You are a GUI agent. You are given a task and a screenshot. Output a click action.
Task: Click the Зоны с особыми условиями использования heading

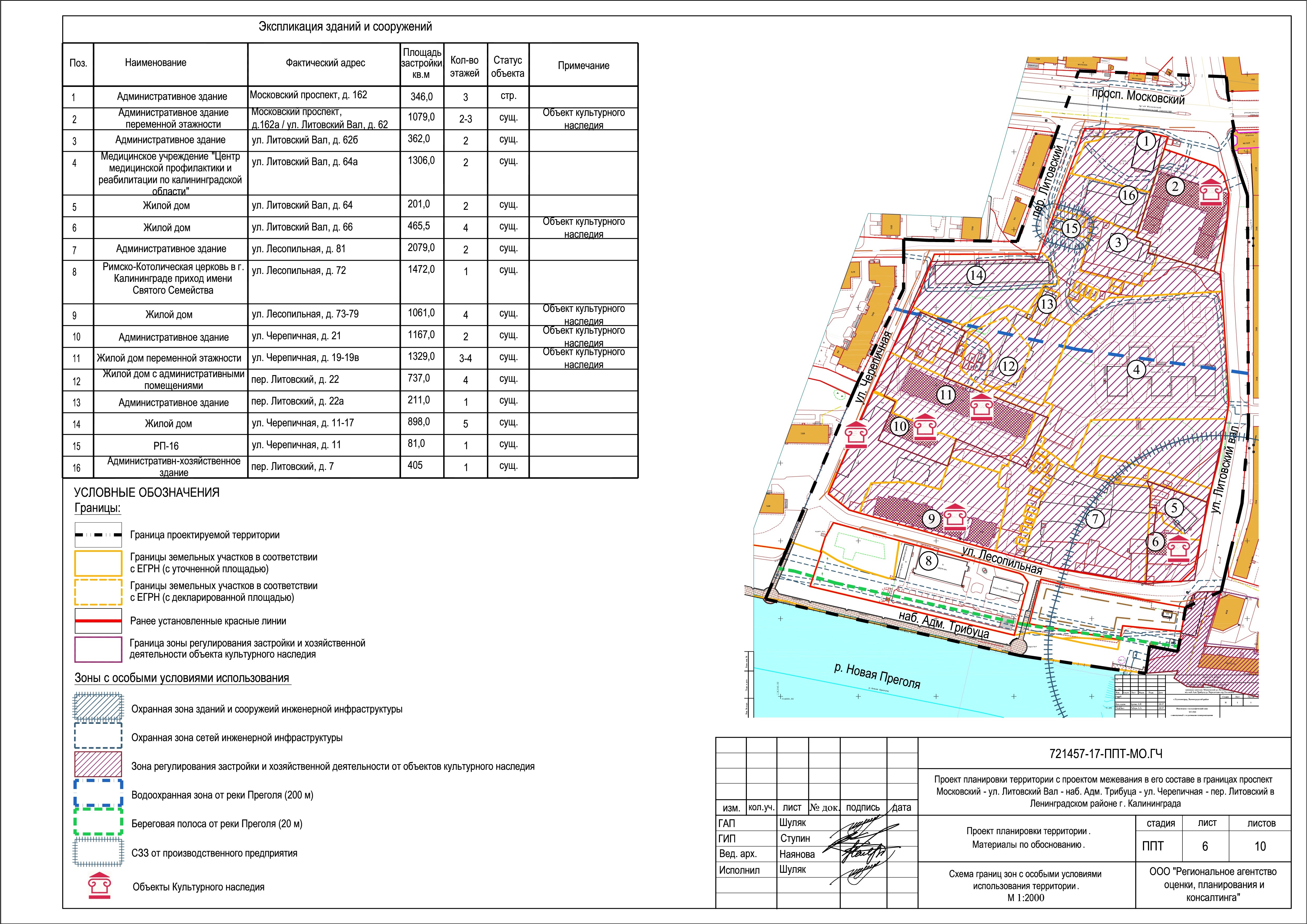point(182,678)
